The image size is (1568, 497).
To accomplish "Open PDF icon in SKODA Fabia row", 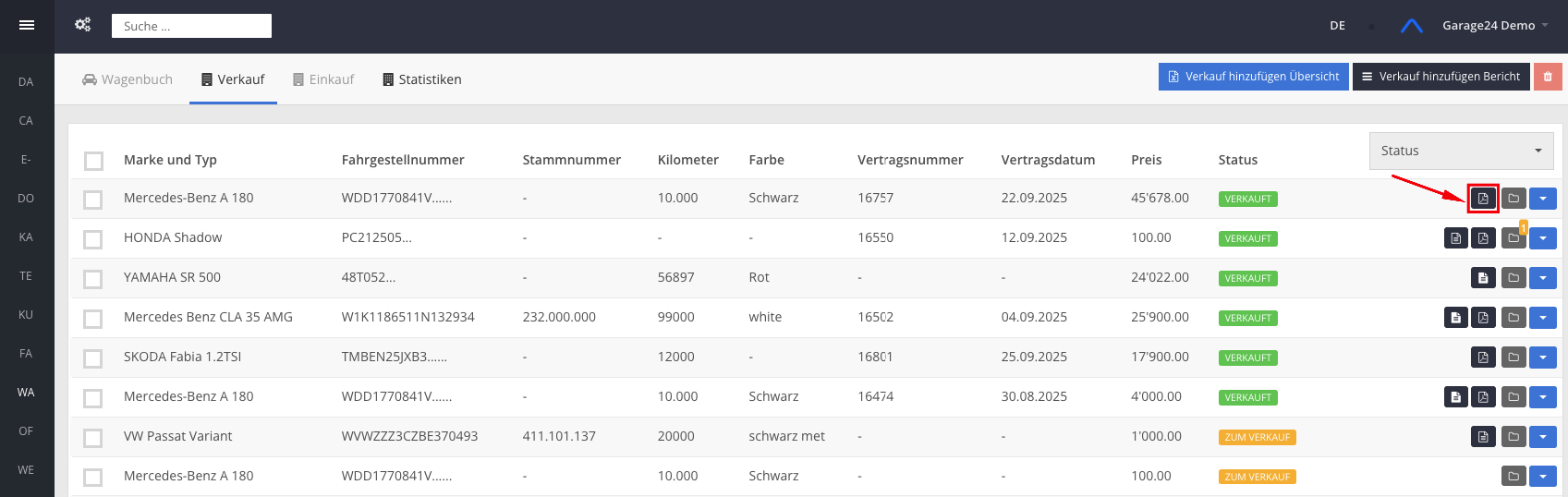I will (x=1483, y=358).
